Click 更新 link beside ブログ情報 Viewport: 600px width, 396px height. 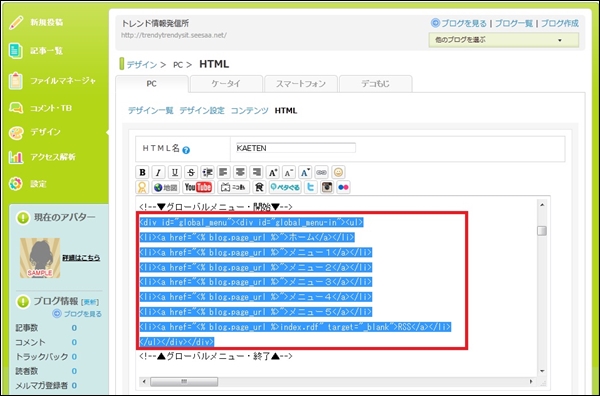pos(90,302)
